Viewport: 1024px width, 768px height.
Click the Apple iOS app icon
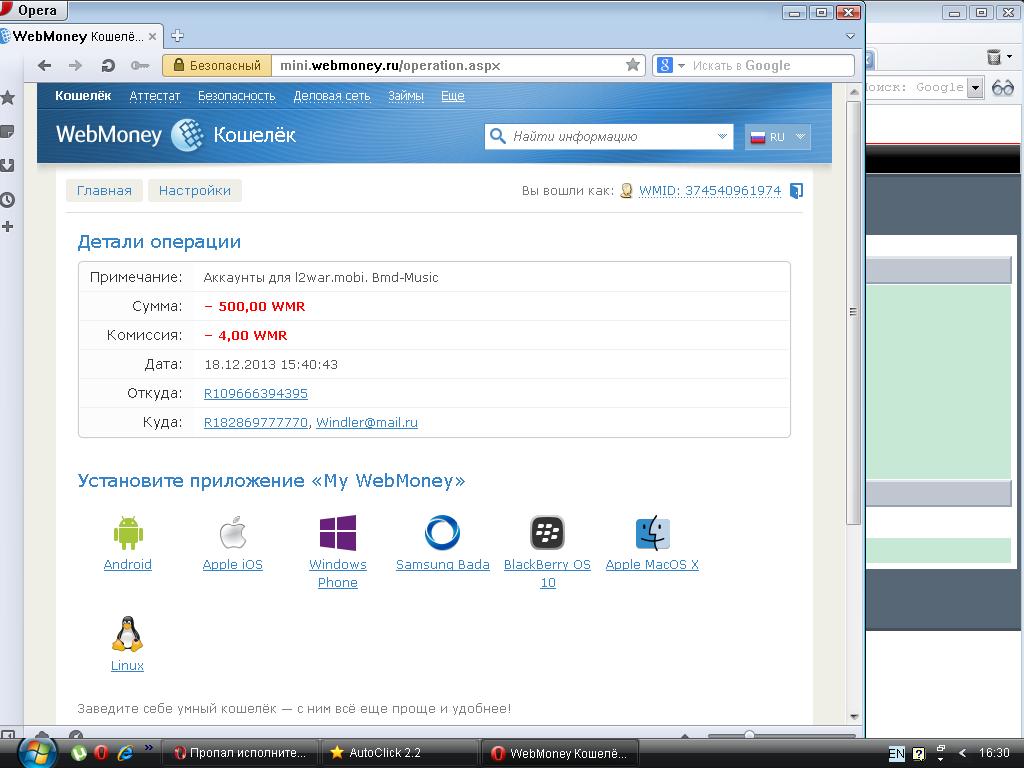point(232,533)
